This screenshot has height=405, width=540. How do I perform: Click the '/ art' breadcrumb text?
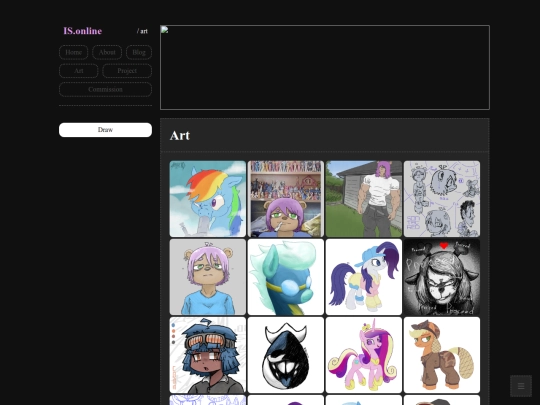(142, 31)
